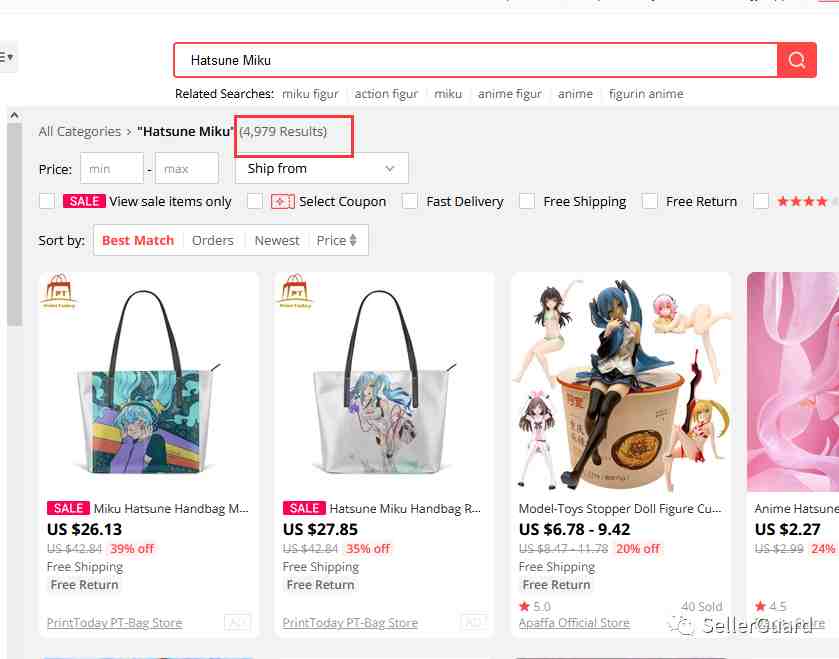
Task: Click the scroll-up arrow at left scrollbar top
Action: click(x=14, y=115)
